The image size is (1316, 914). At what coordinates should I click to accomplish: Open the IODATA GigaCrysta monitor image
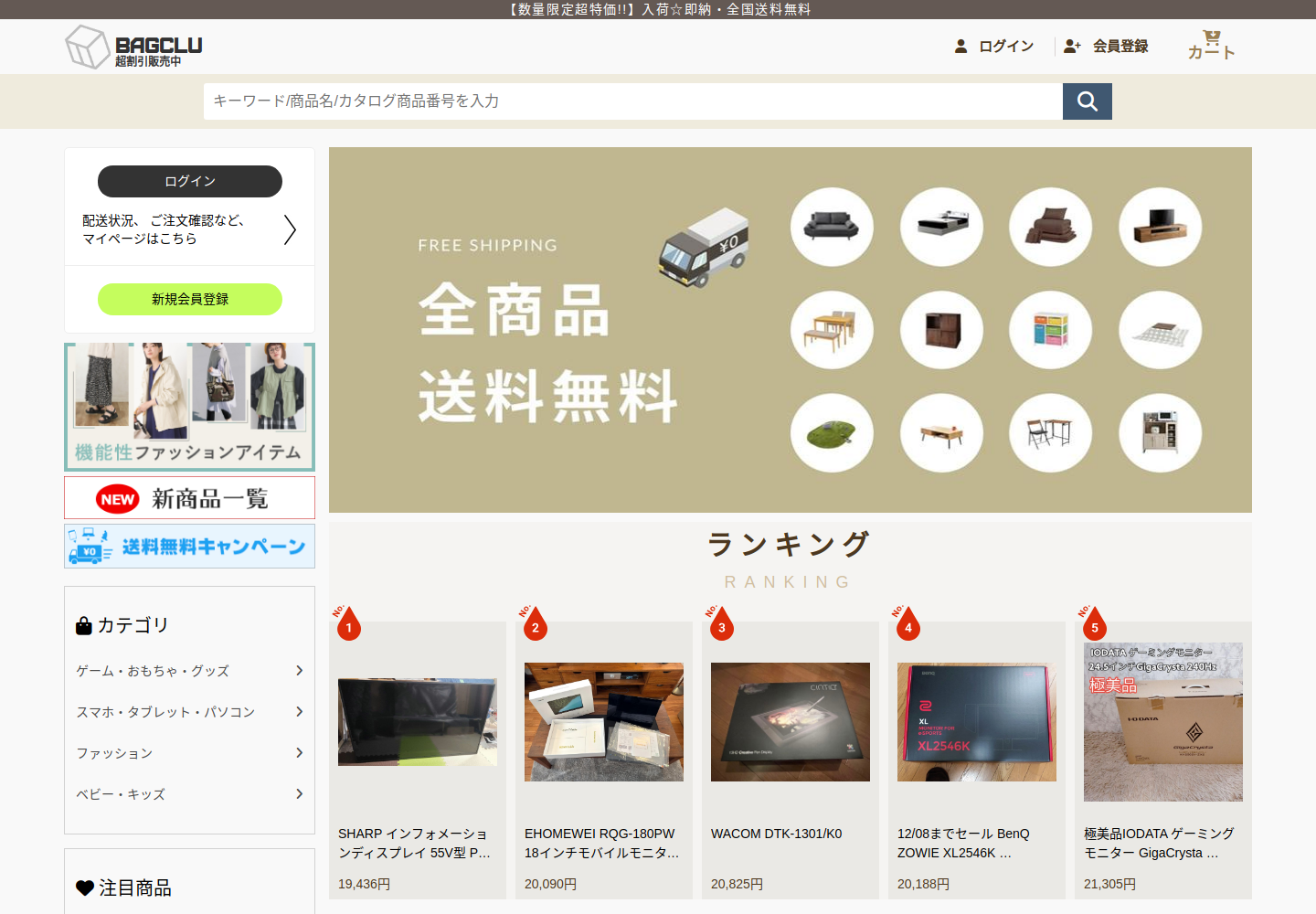pos(1163,722)
